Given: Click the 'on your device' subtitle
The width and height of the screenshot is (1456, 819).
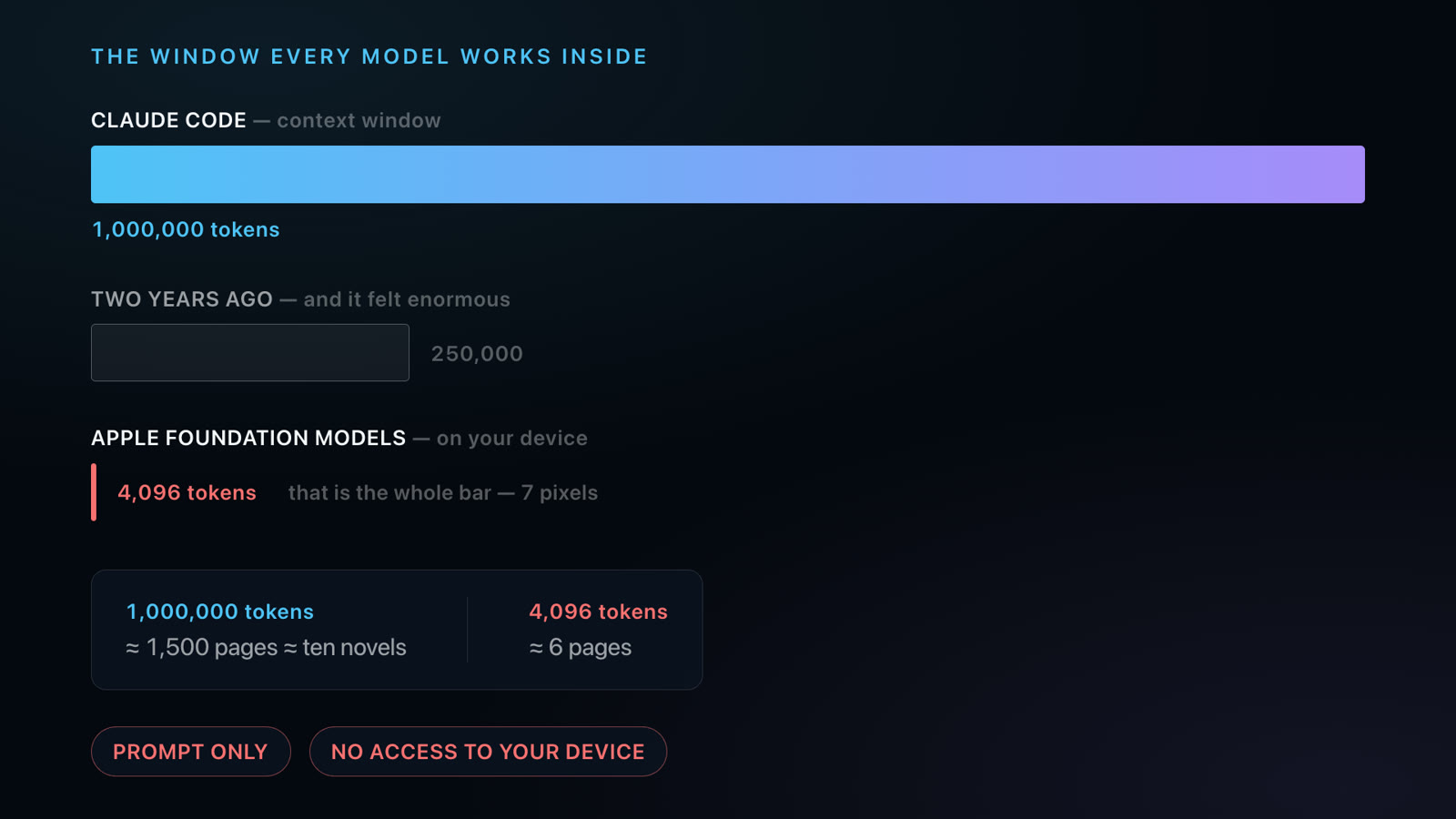Looking at the screenshot, I should click(511, 438).
